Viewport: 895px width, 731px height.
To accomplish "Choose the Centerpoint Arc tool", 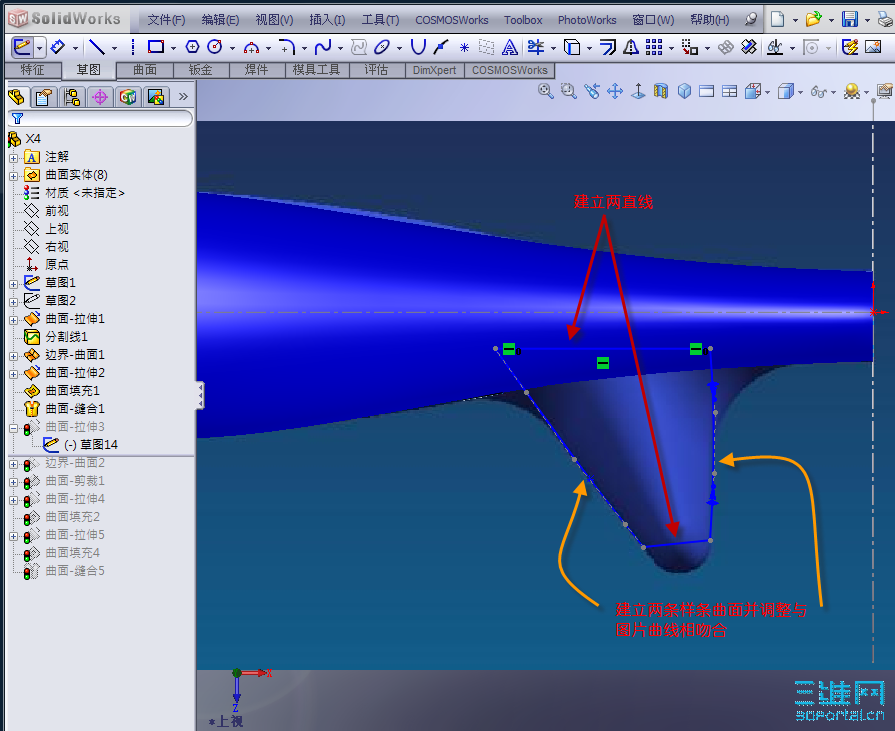I will point(251,47).
